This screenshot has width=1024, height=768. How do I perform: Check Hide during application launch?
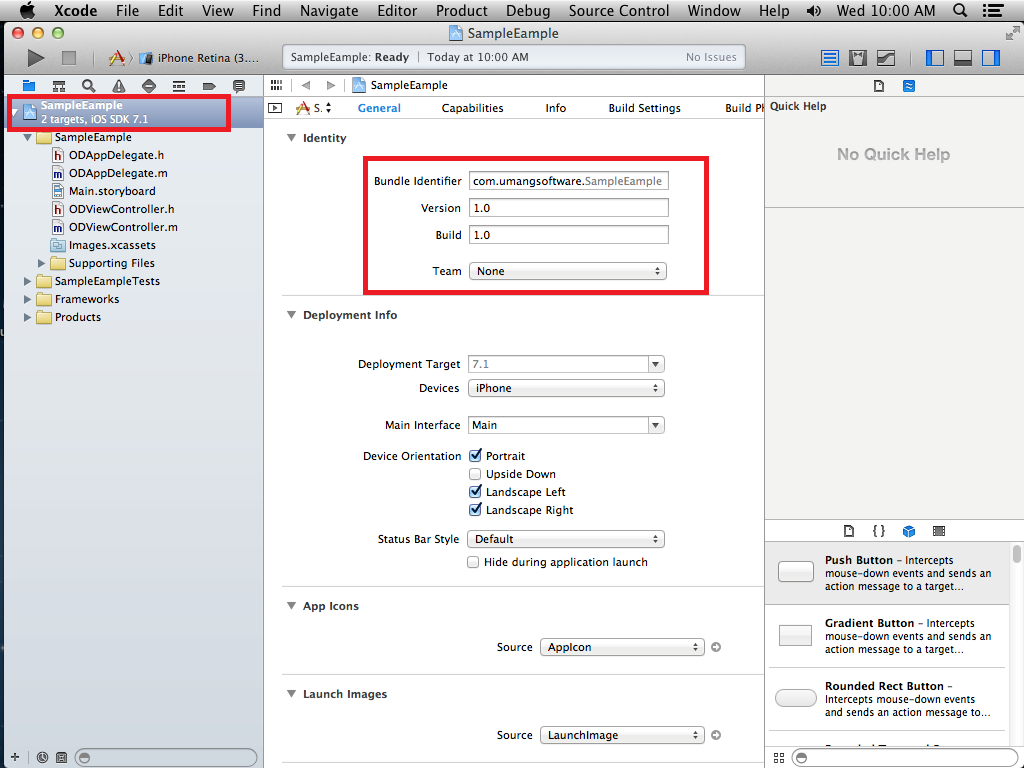(473, 562)
